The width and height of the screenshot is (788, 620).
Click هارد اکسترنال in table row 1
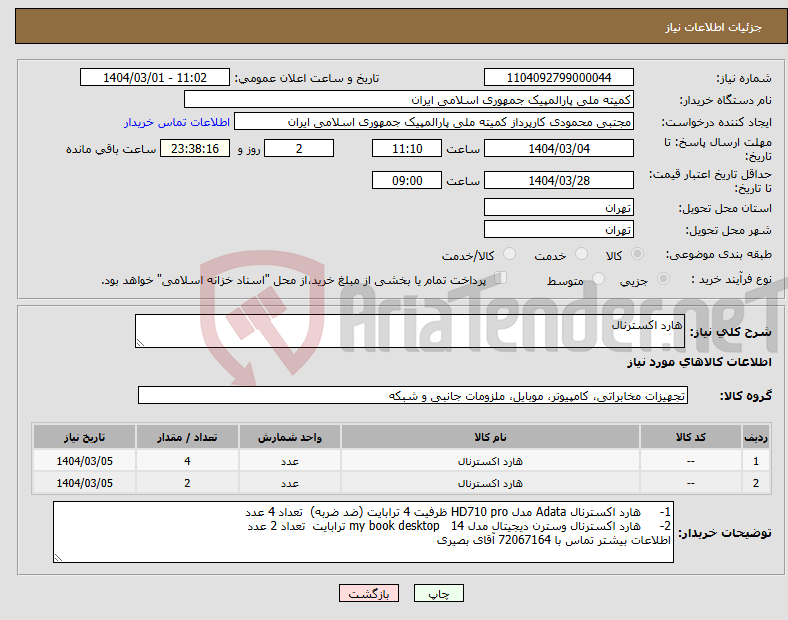[x=490, y=461]
